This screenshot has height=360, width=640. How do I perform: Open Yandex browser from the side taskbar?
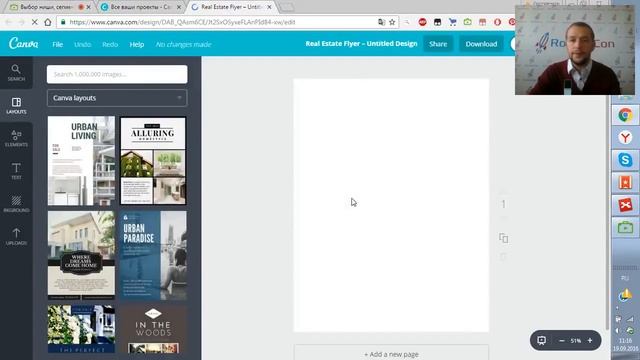tap(625, 138)
